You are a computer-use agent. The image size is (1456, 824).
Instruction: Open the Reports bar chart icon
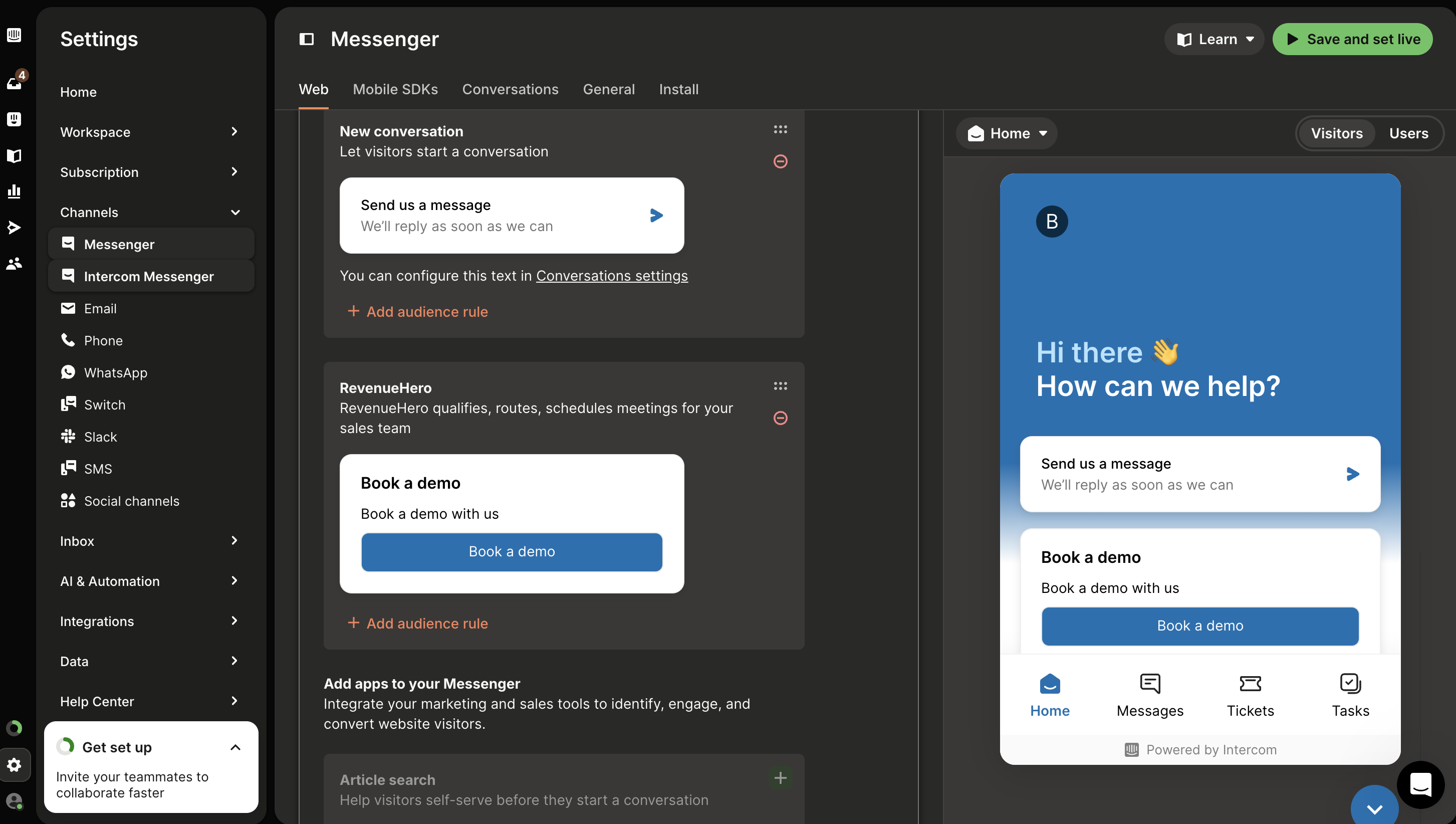[14, 191]
